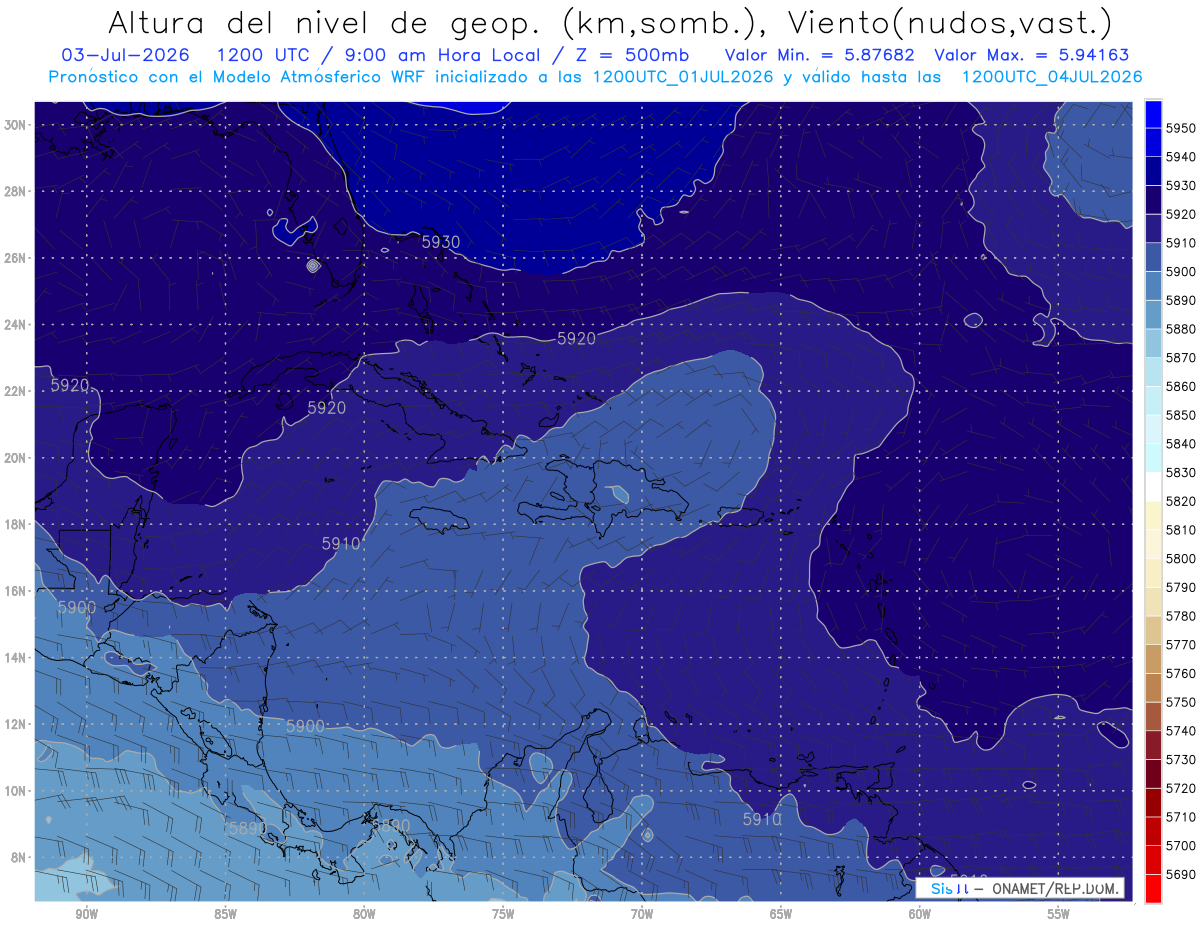This screenshot has height=927, width=1200.
Task: Click the 85W longitude axis label
Action: coord(225,914)
